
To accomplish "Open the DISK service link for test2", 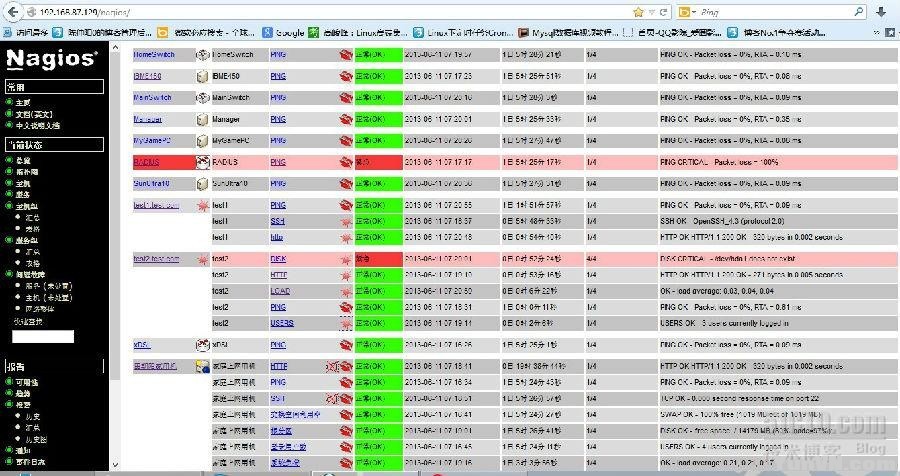I will pos(278,260).
